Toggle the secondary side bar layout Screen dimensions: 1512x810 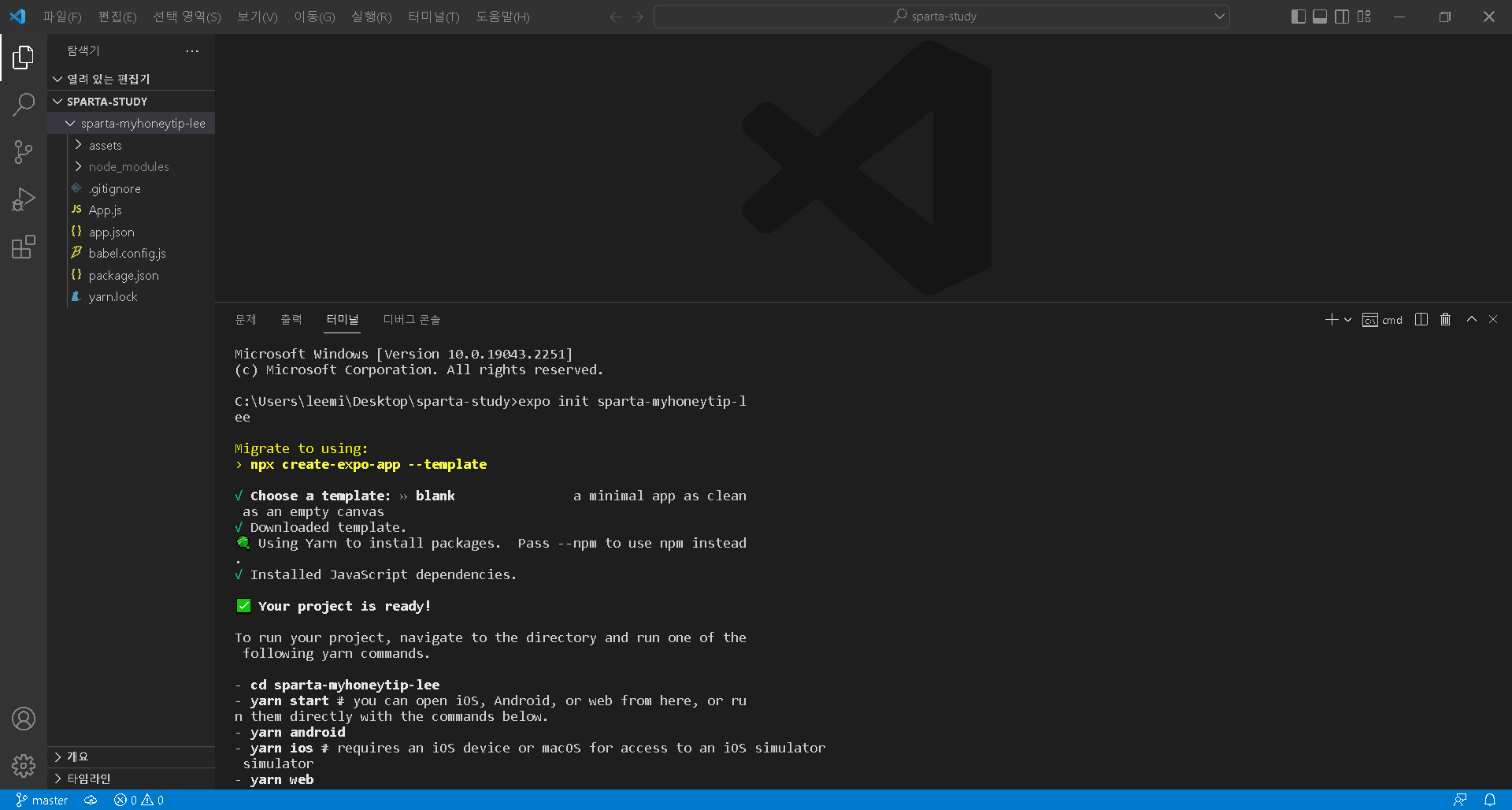1343,17
